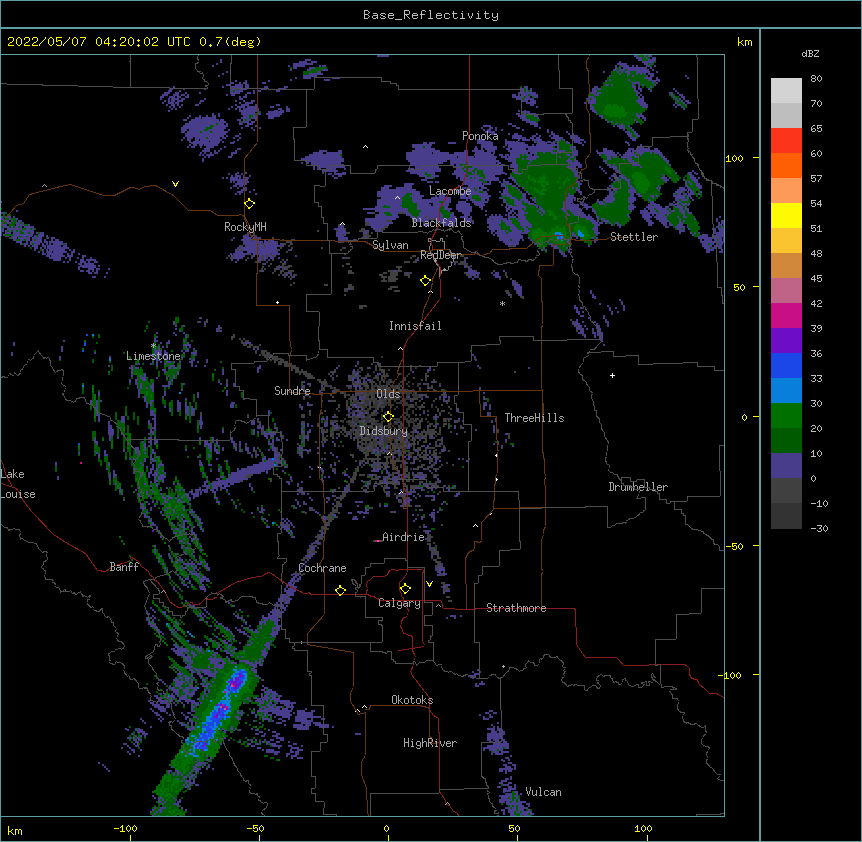Select the -100 tick on the bottom axis
This screenshot has height=842, width=862.
[125, 829]
